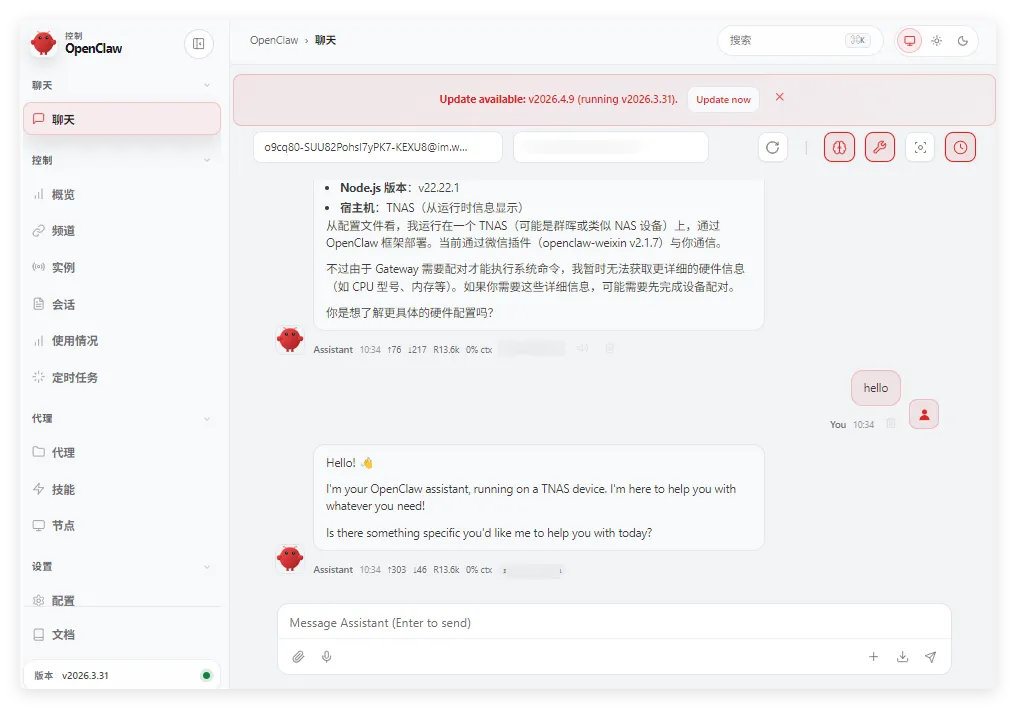Focus the 搜索 search box

coord(800,40)
